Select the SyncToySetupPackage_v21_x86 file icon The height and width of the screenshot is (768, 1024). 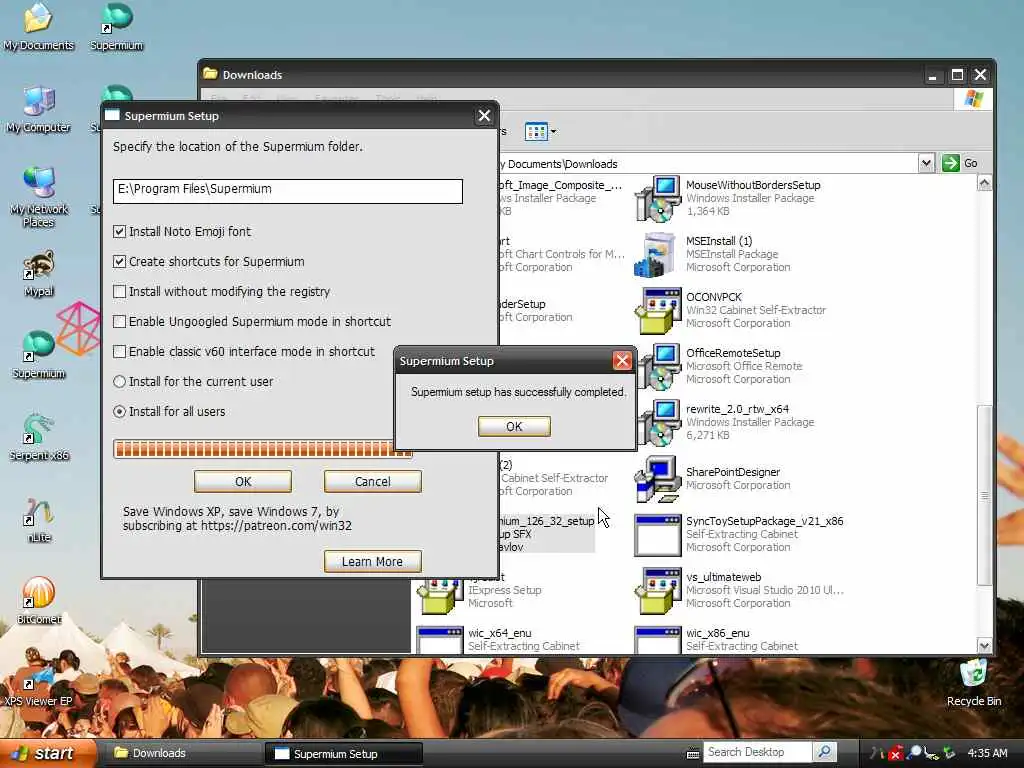pos(658,535)
